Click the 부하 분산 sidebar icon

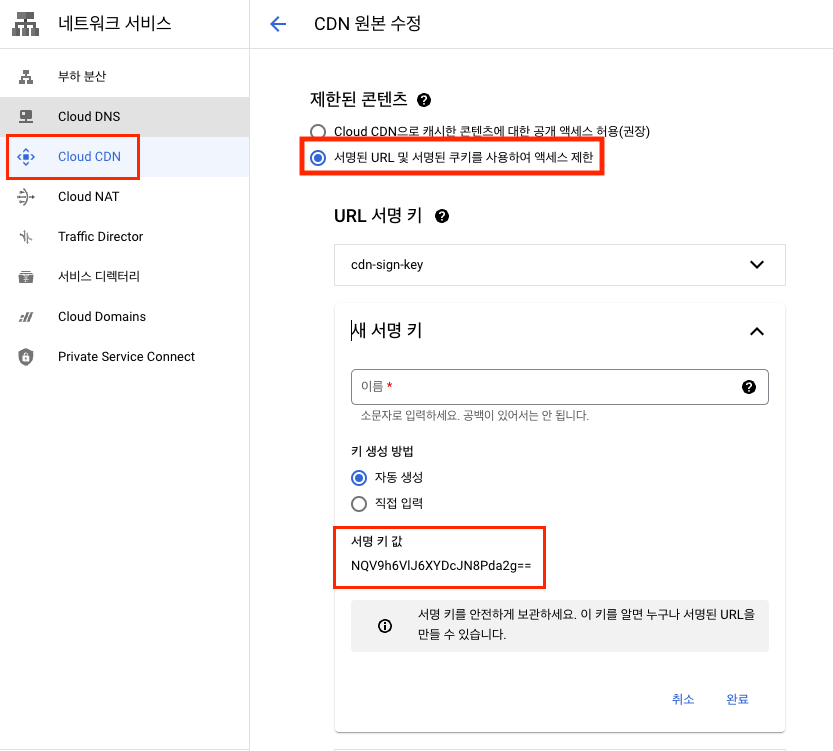(x=26, y=76)
